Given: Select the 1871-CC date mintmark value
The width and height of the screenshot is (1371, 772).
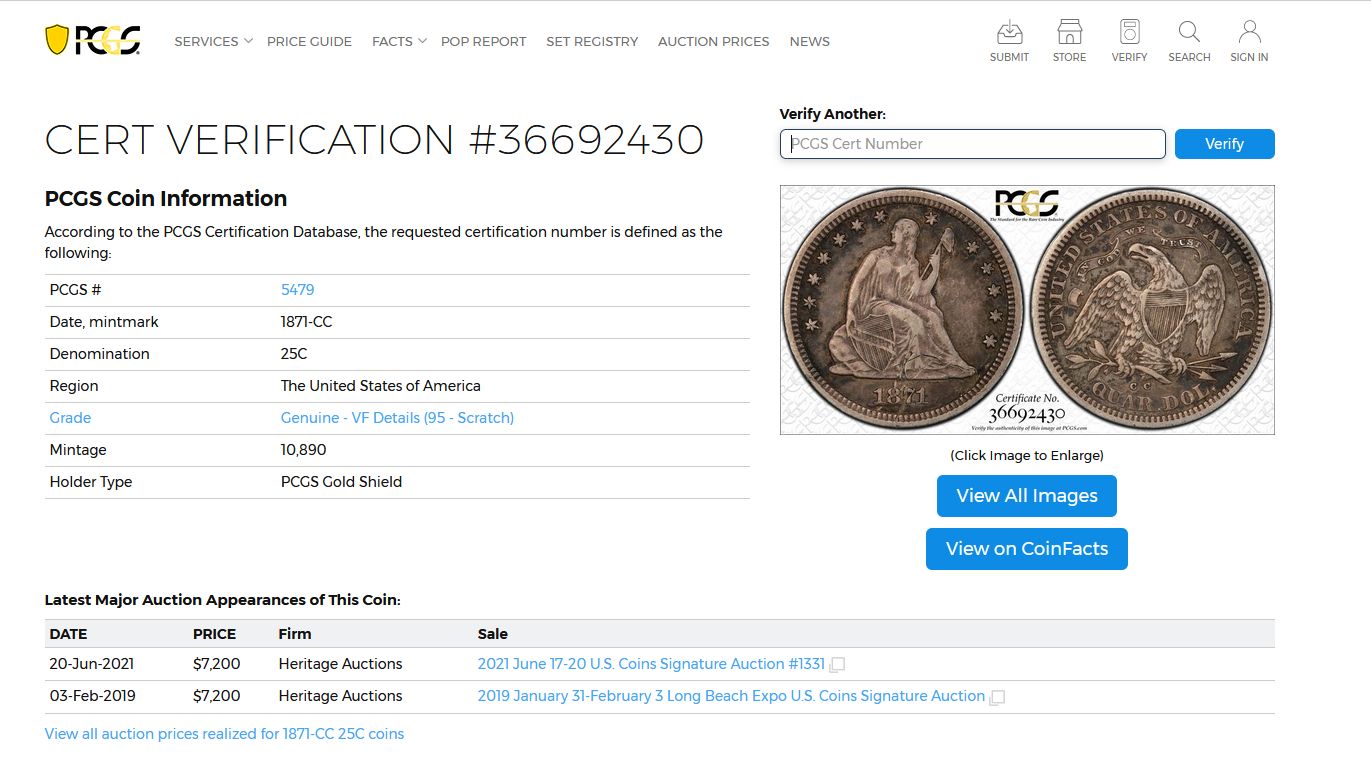Looking at the screenshot, I should click(x=306, y=322).
